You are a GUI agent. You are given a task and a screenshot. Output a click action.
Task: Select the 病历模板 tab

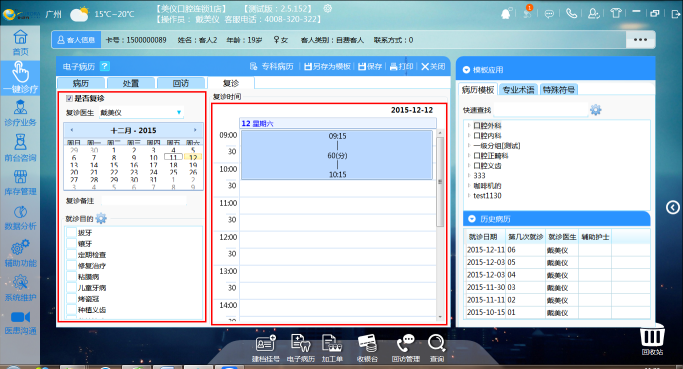[x=478, y=90]
